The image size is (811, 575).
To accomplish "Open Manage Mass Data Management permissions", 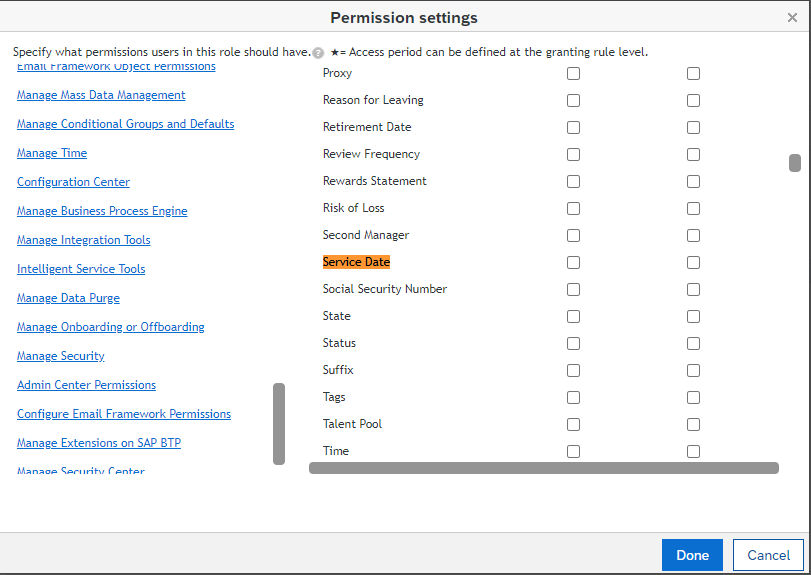I will (x=101, y=95).
